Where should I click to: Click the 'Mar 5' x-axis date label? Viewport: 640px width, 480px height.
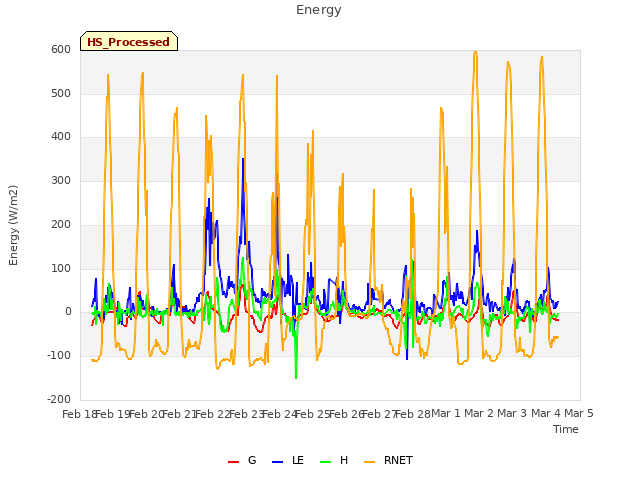click(x=579, y=413)
